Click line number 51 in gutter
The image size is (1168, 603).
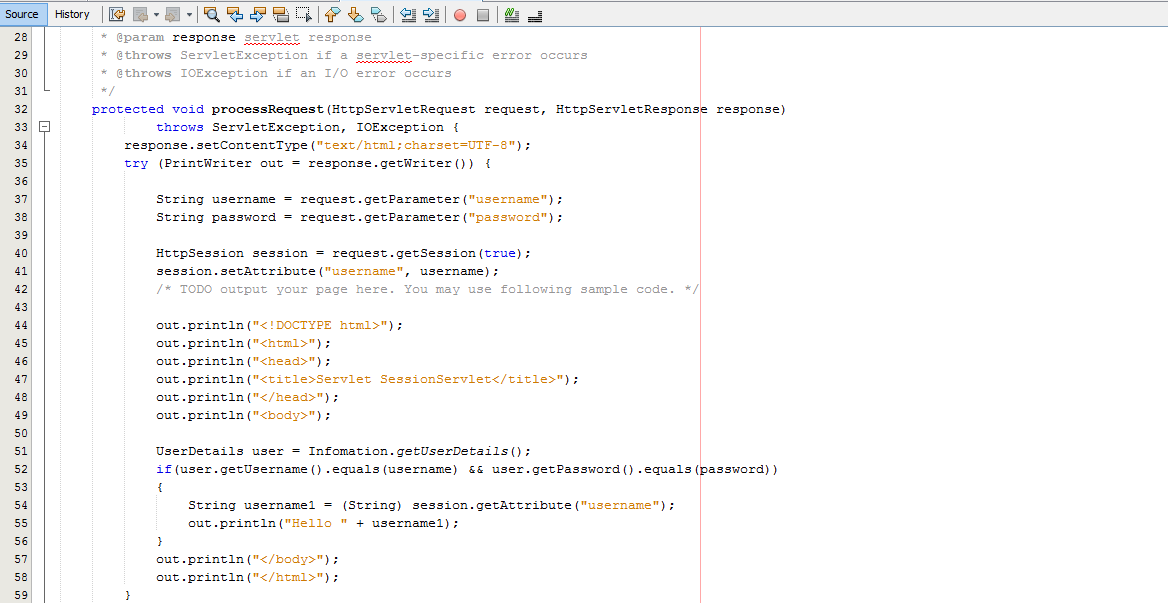coord(21,451)
